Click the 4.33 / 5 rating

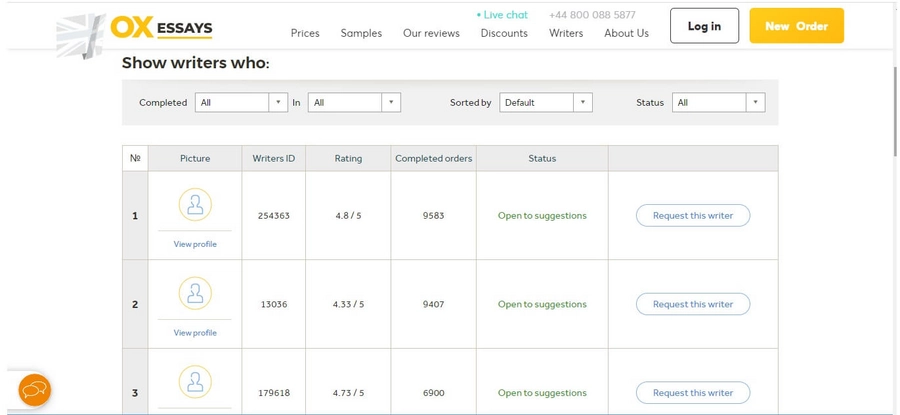coord(348,304)
